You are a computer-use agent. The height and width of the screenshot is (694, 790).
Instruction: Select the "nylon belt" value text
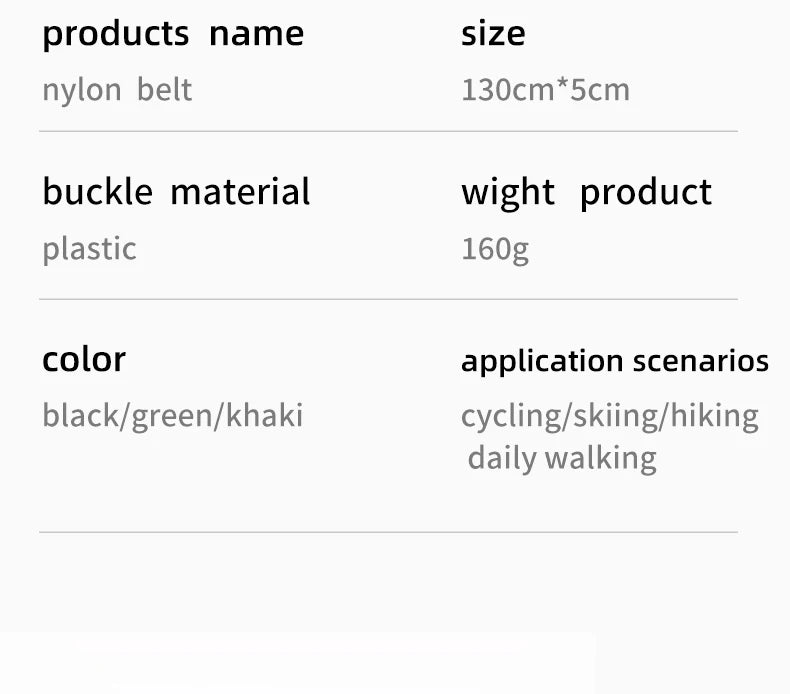(x=116, y=90)
